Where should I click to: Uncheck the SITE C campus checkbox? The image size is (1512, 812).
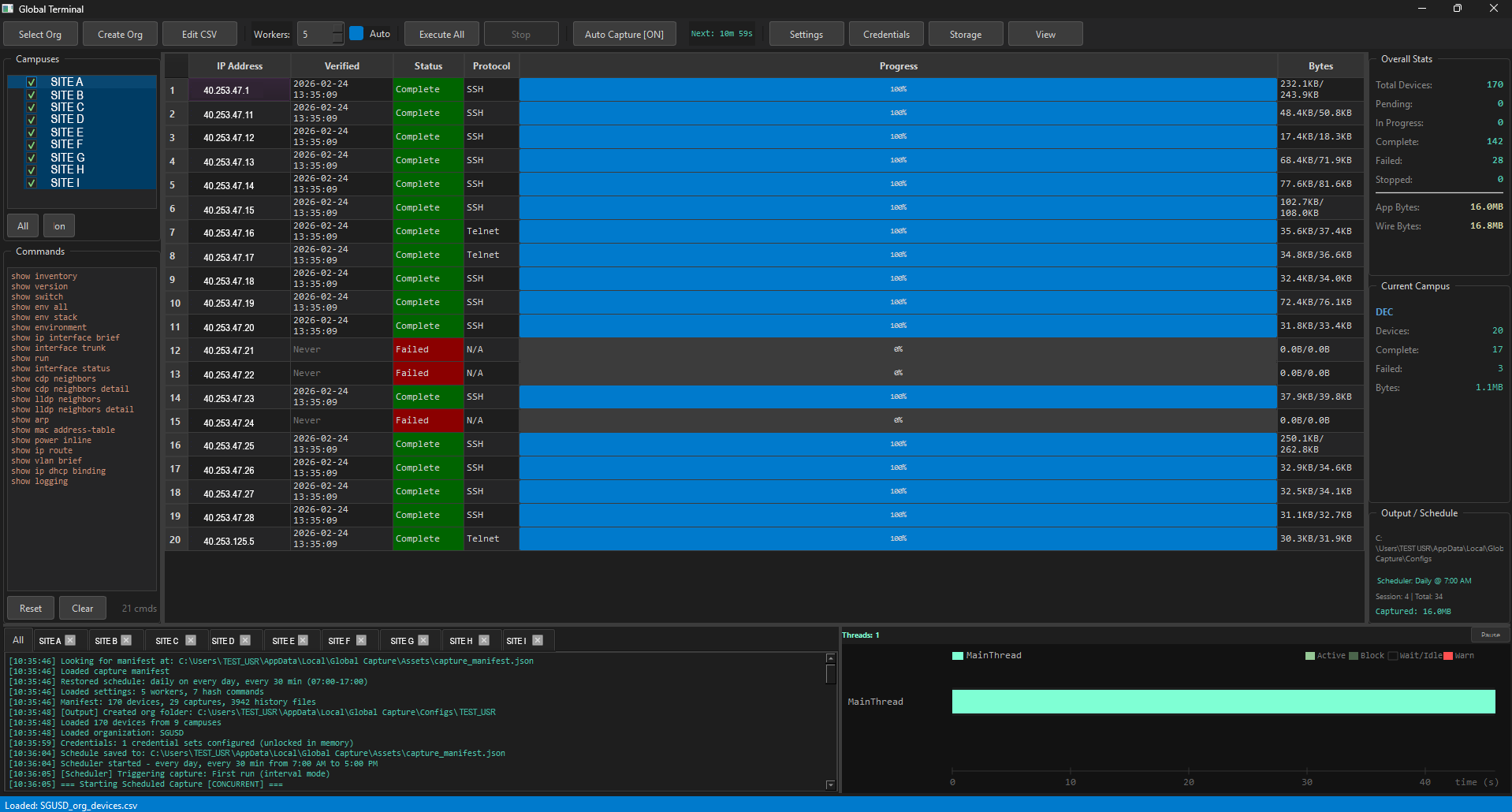pos(31,107)
